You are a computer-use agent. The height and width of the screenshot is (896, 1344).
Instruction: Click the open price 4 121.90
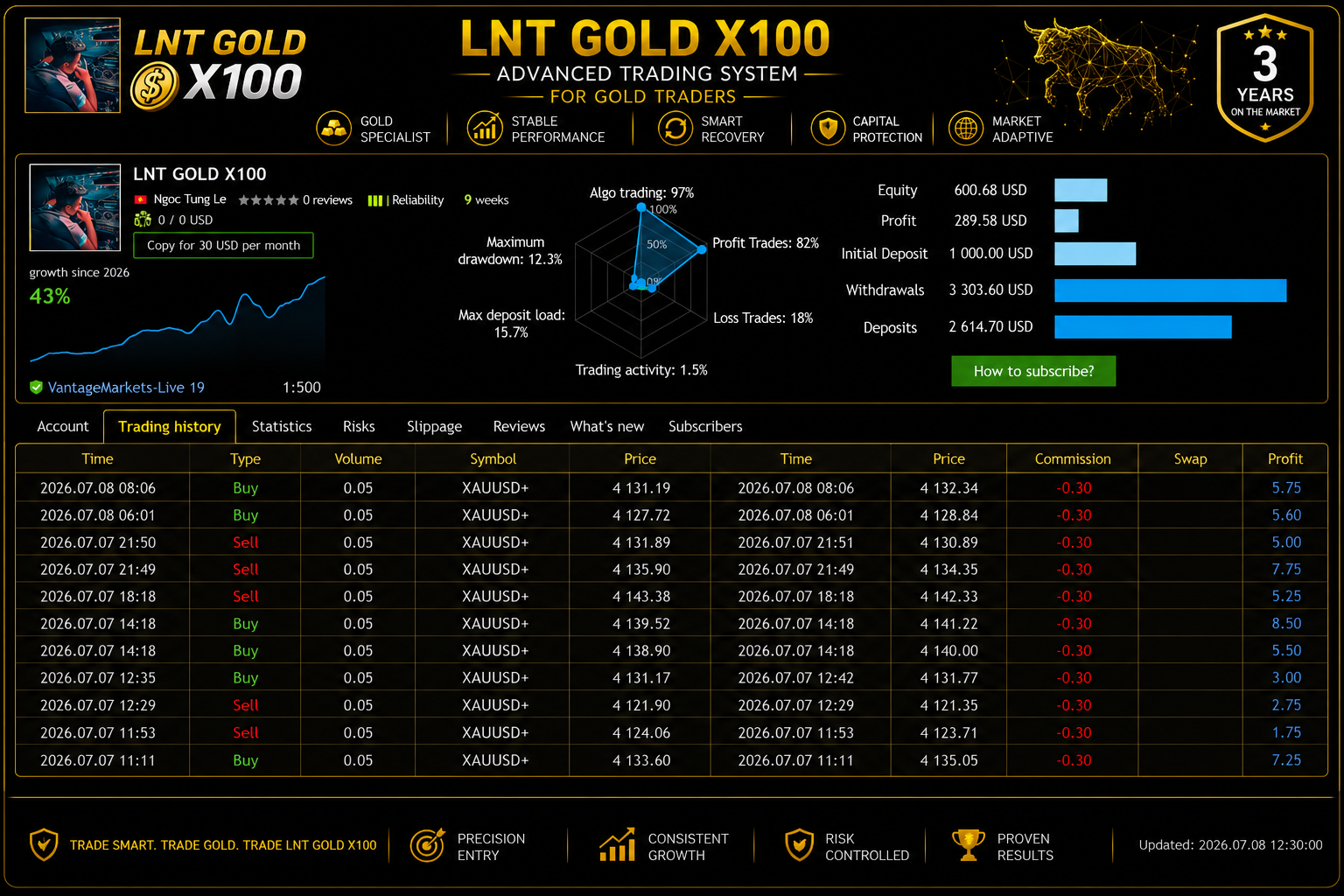tap(641, 705)
